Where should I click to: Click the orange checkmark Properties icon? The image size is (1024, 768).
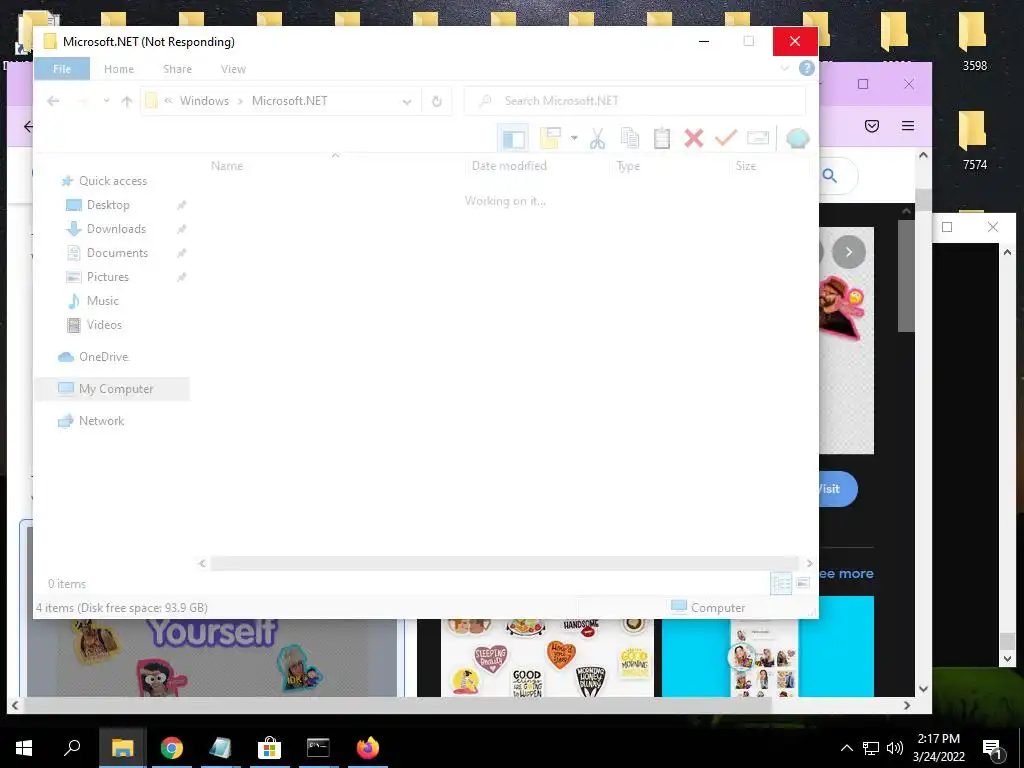726,138
